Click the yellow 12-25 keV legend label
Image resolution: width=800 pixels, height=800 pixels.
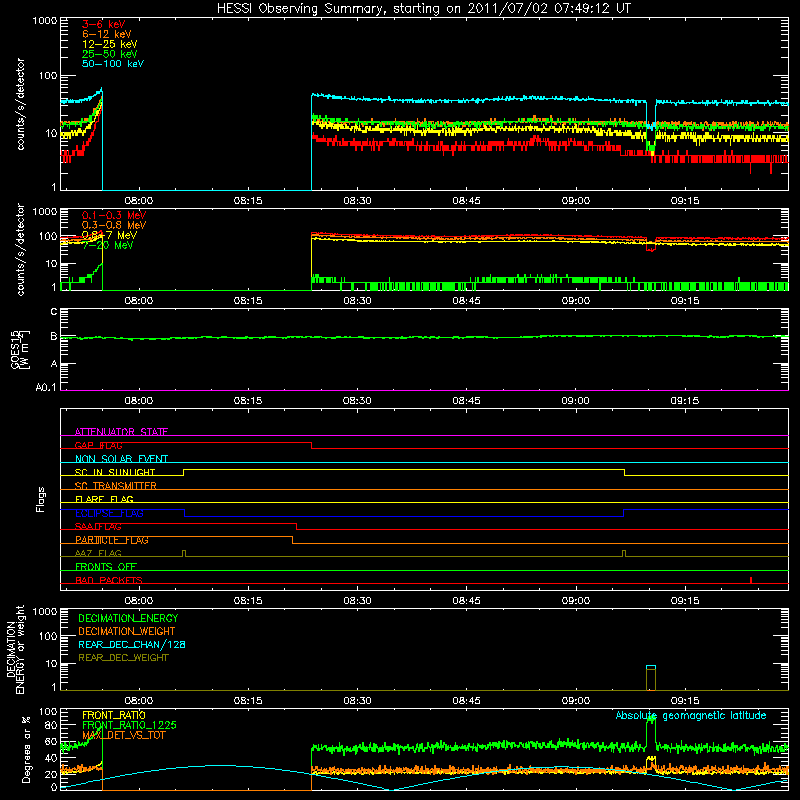tap(109, 44)
